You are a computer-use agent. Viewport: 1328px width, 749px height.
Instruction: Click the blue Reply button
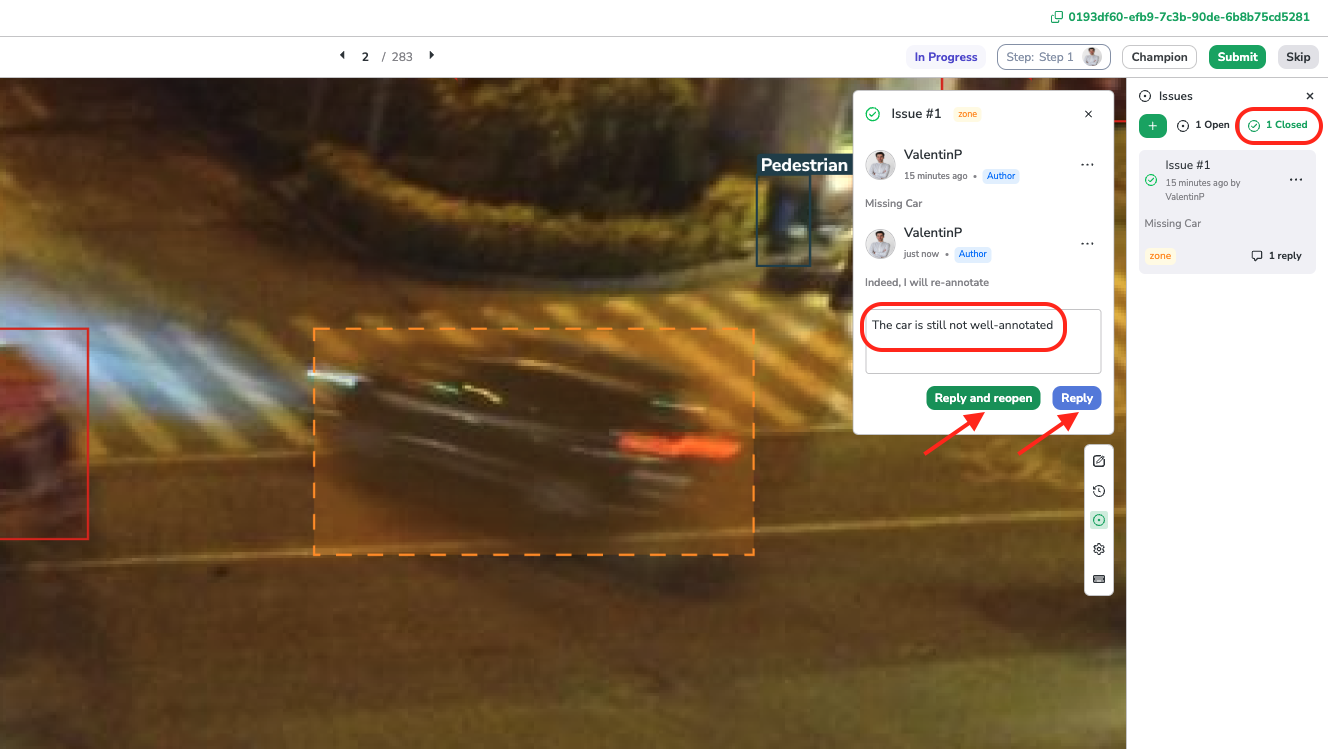tap(1077, 398)
